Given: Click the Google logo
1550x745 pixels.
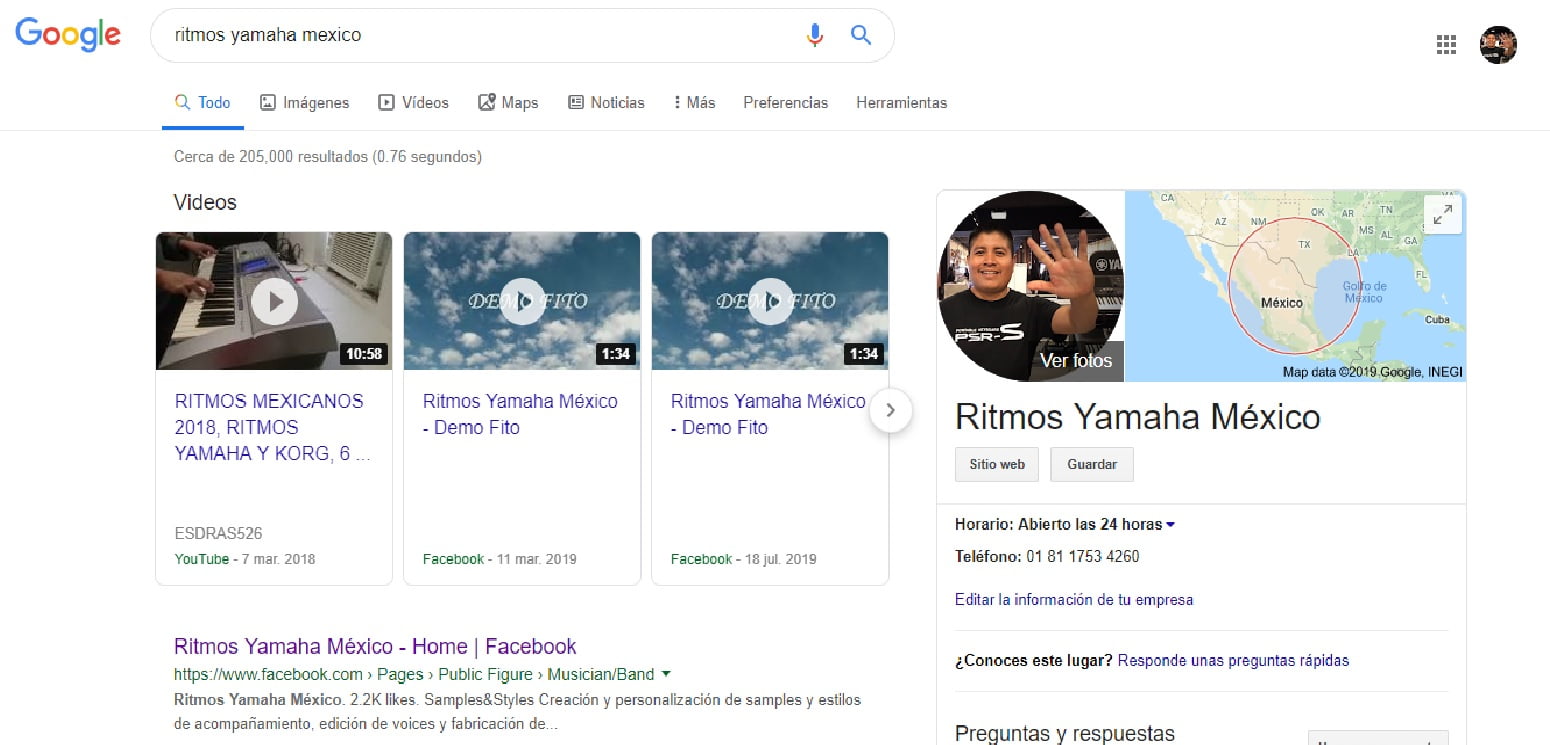Looking at the screenshot, I should coord(68,35).
